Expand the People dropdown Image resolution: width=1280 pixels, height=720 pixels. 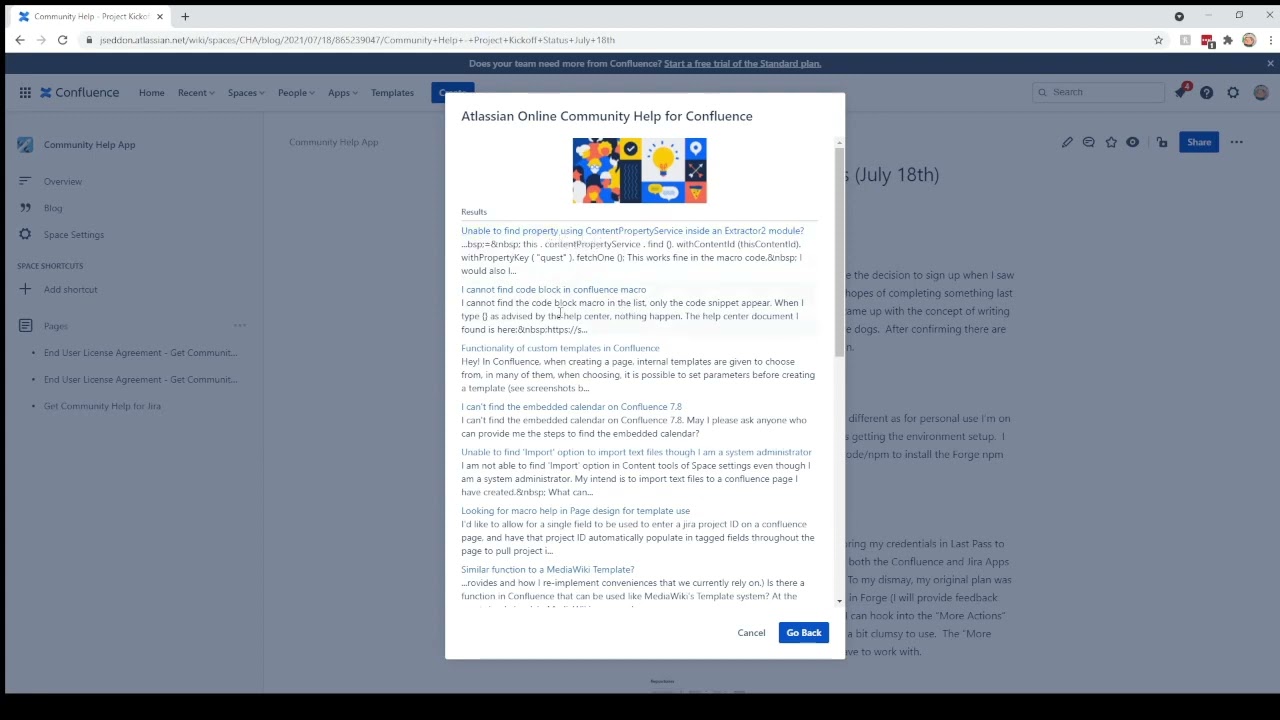(x=296, y=92)
